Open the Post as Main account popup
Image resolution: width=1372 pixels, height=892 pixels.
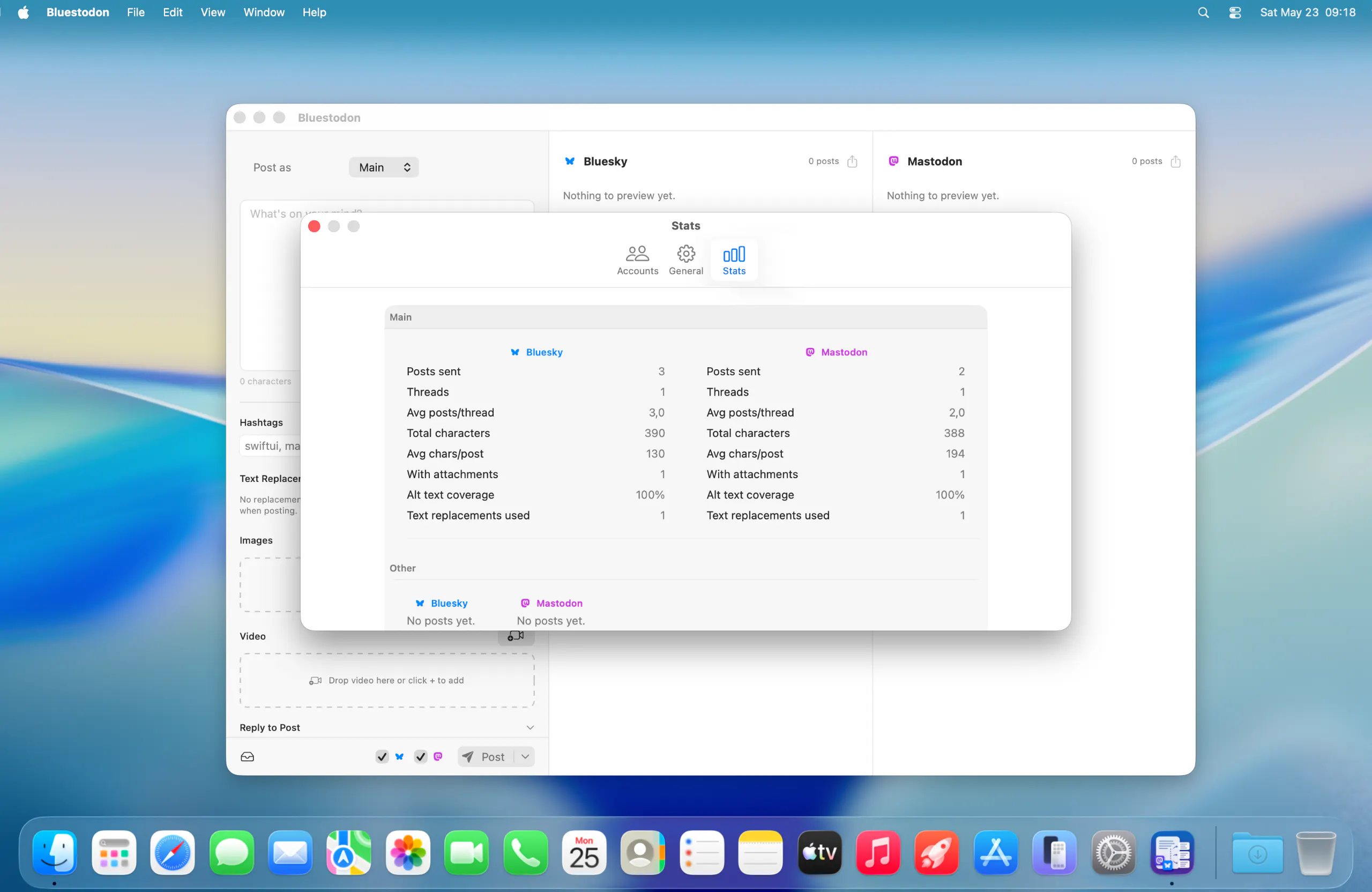(383, 167)
